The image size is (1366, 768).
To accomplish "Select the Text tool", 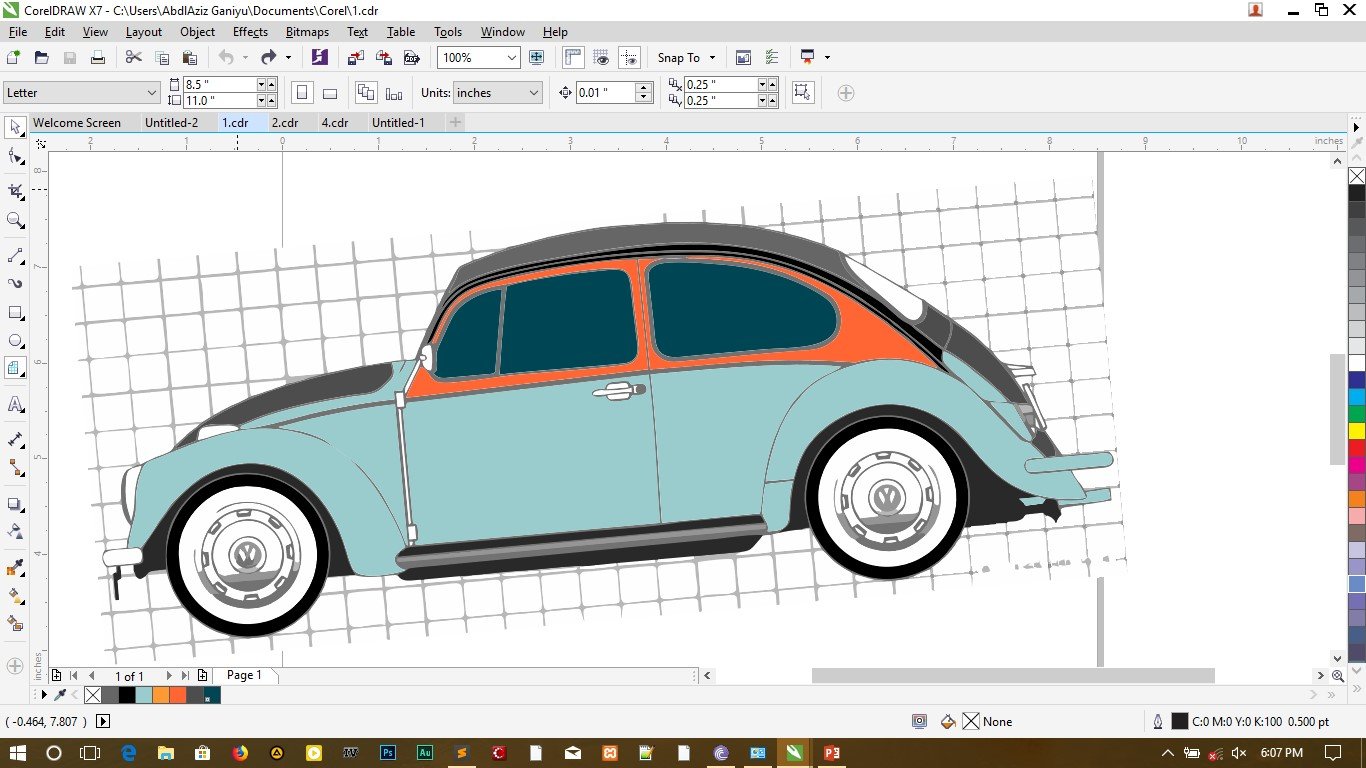I will 15,404.
